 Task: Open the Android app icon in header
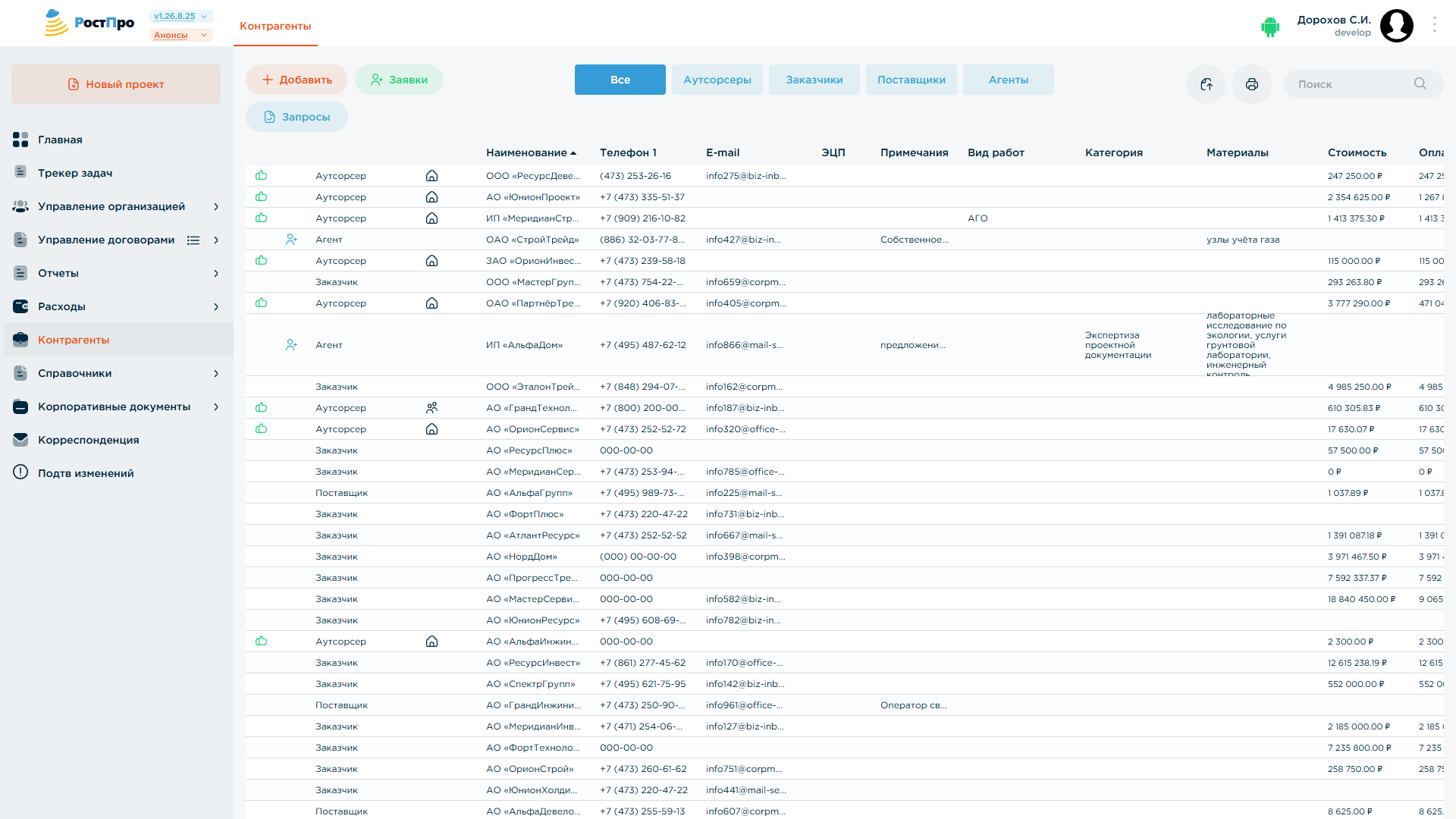tap(1270, 27)
